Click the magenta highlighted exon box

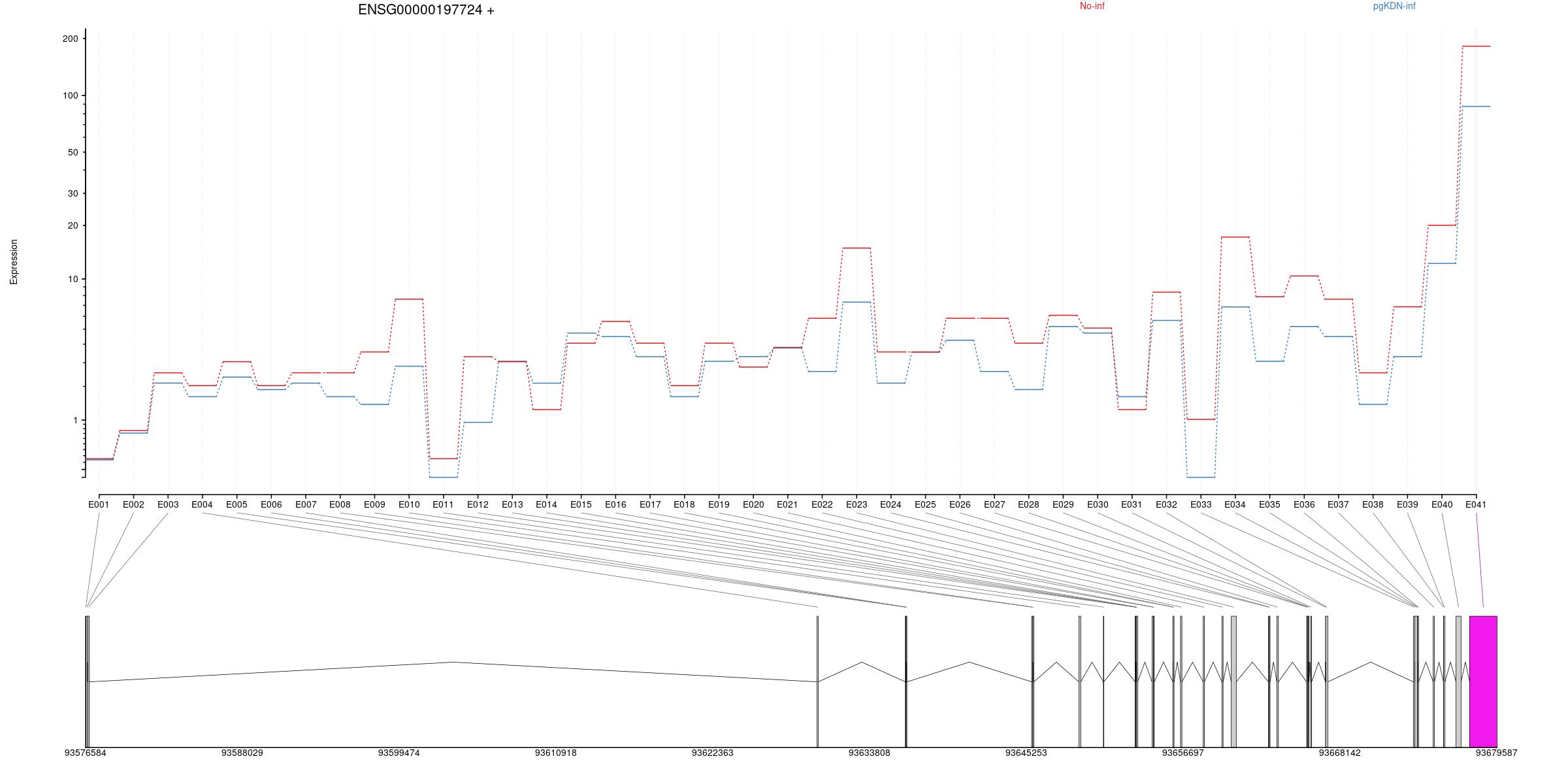pos(1483,681)
